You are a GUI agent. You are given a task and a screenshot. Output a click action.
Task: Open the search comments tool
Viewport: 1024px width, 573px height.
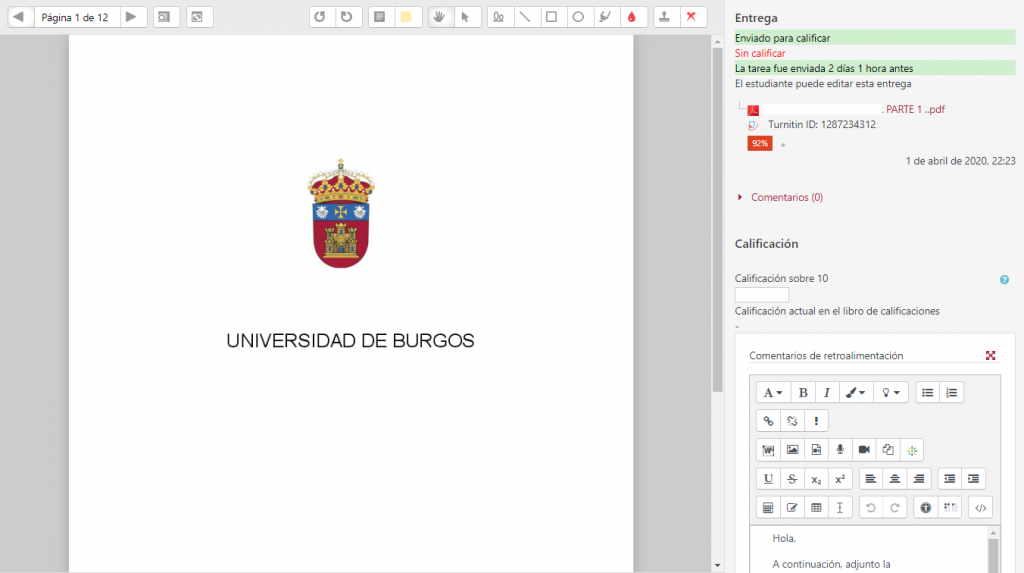[166, 17]
